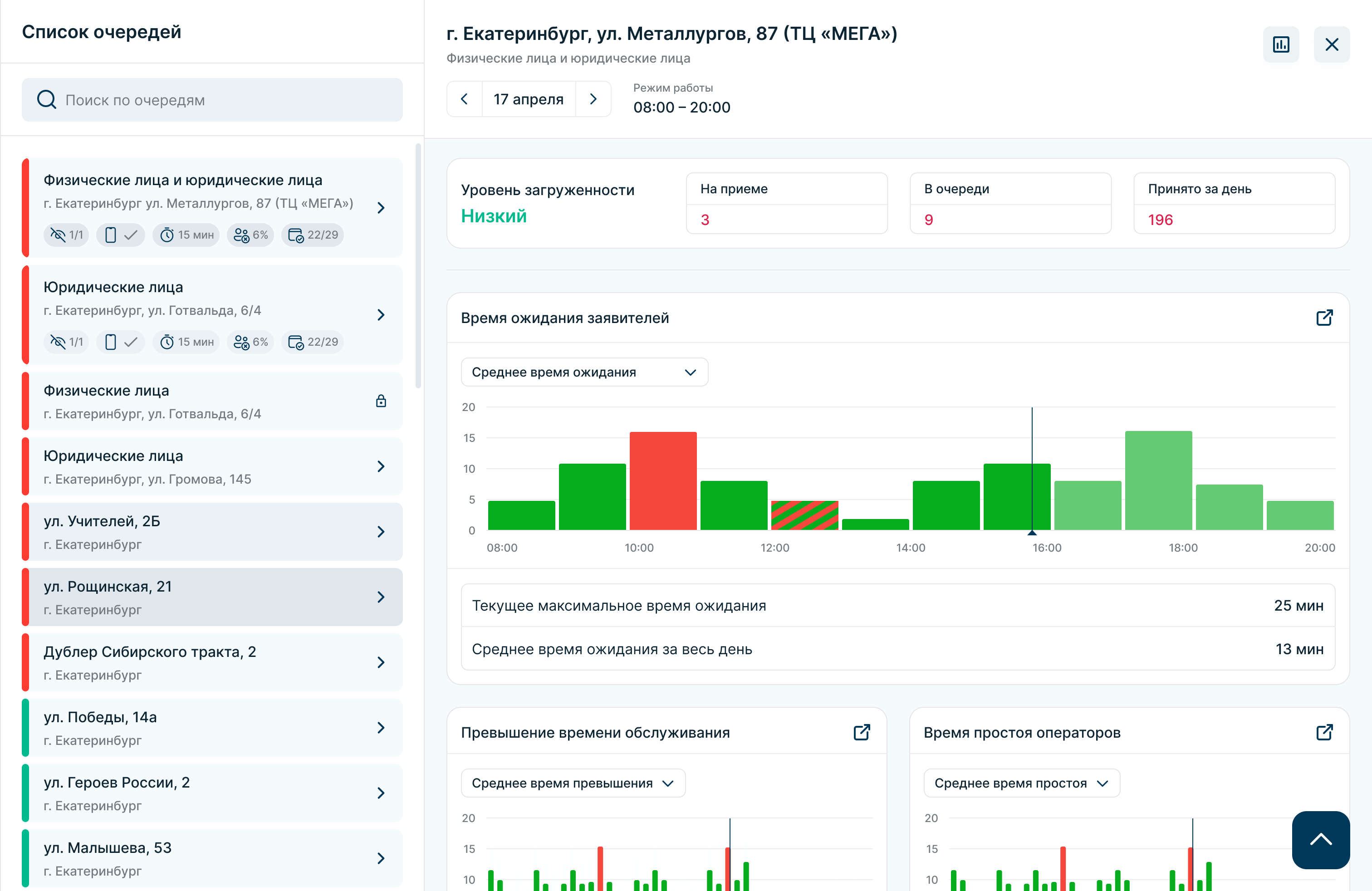1372x891 pixels.
Task: Go to previous date before 17 апреля
Action: tap(465, 98)
